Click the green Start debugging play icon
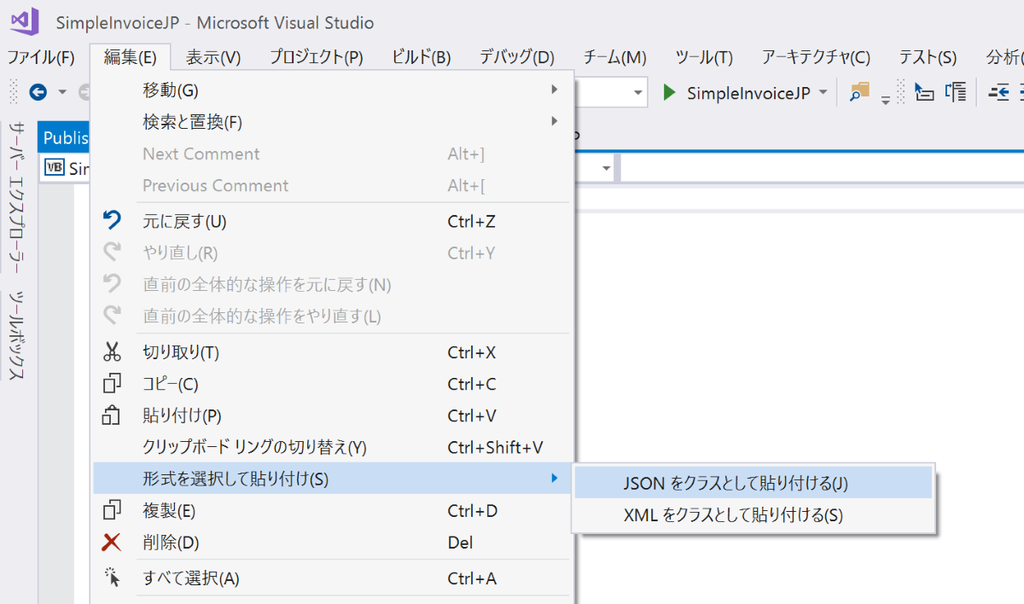 669,93
